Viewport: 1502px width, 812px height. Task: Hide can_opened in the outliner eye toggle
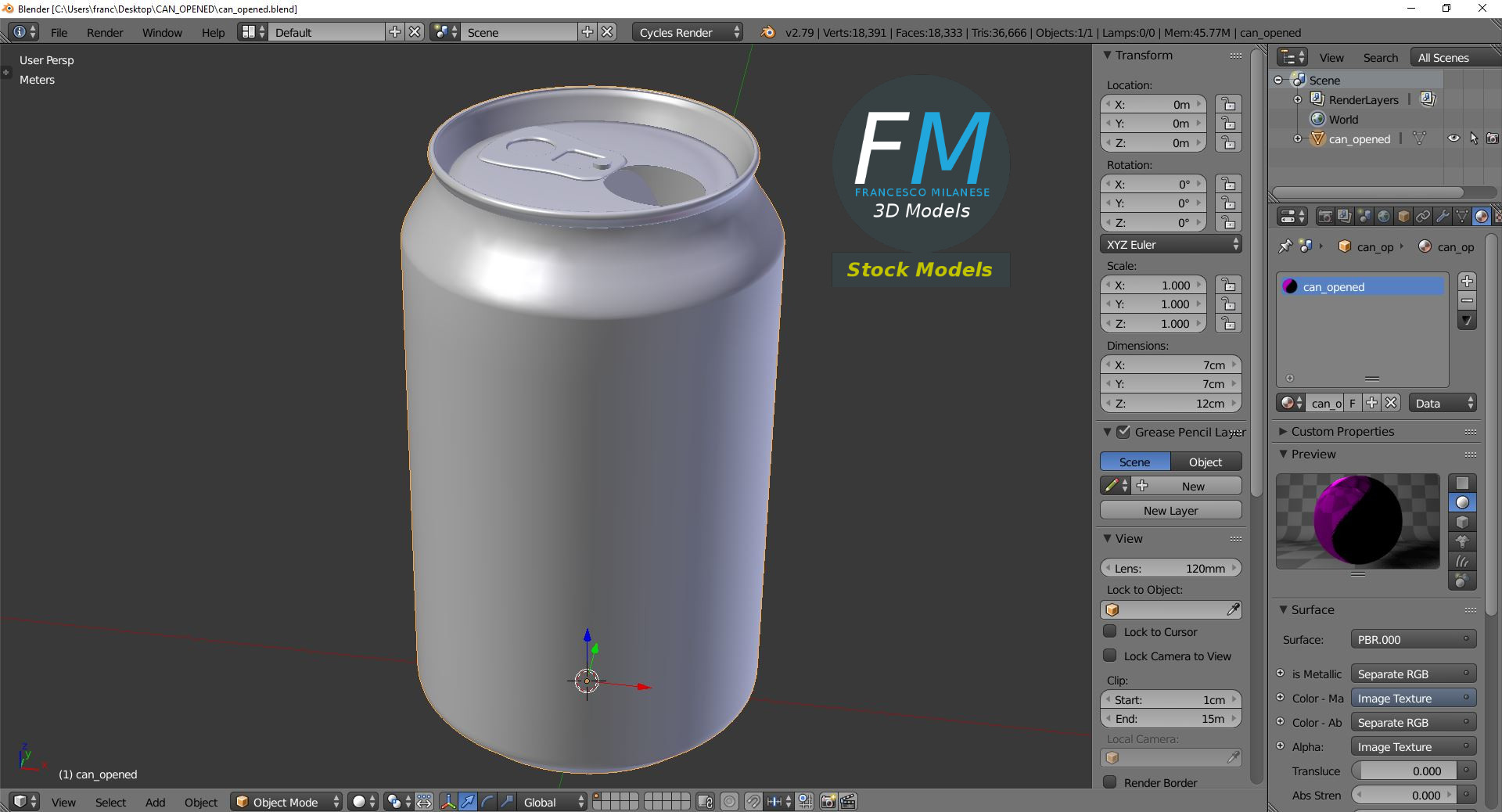[1453, 138]
